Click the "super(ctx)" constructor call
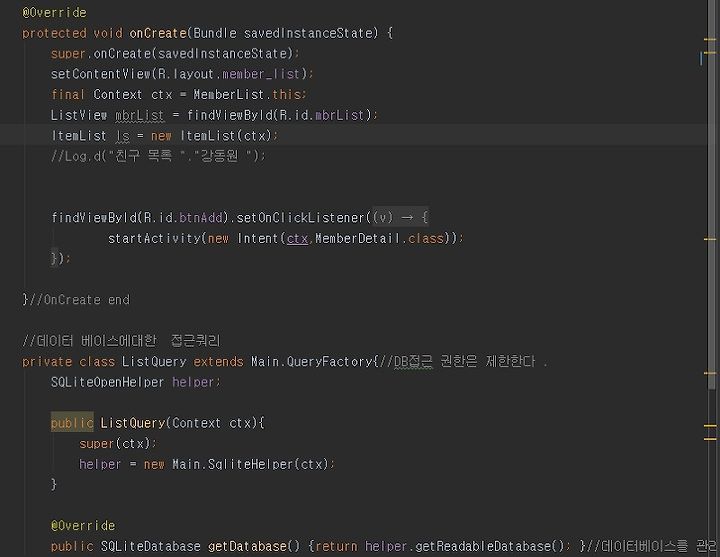This screenshot has width=720, height=557. pos(115,444)
